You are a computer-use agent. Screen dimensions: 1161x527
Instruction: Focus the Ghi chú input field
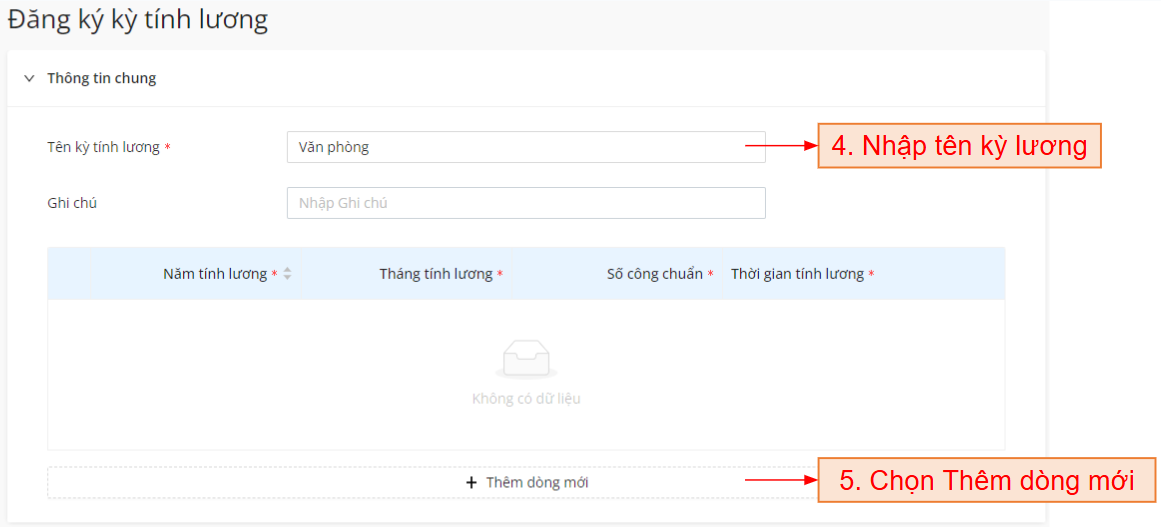click(525, 203)
